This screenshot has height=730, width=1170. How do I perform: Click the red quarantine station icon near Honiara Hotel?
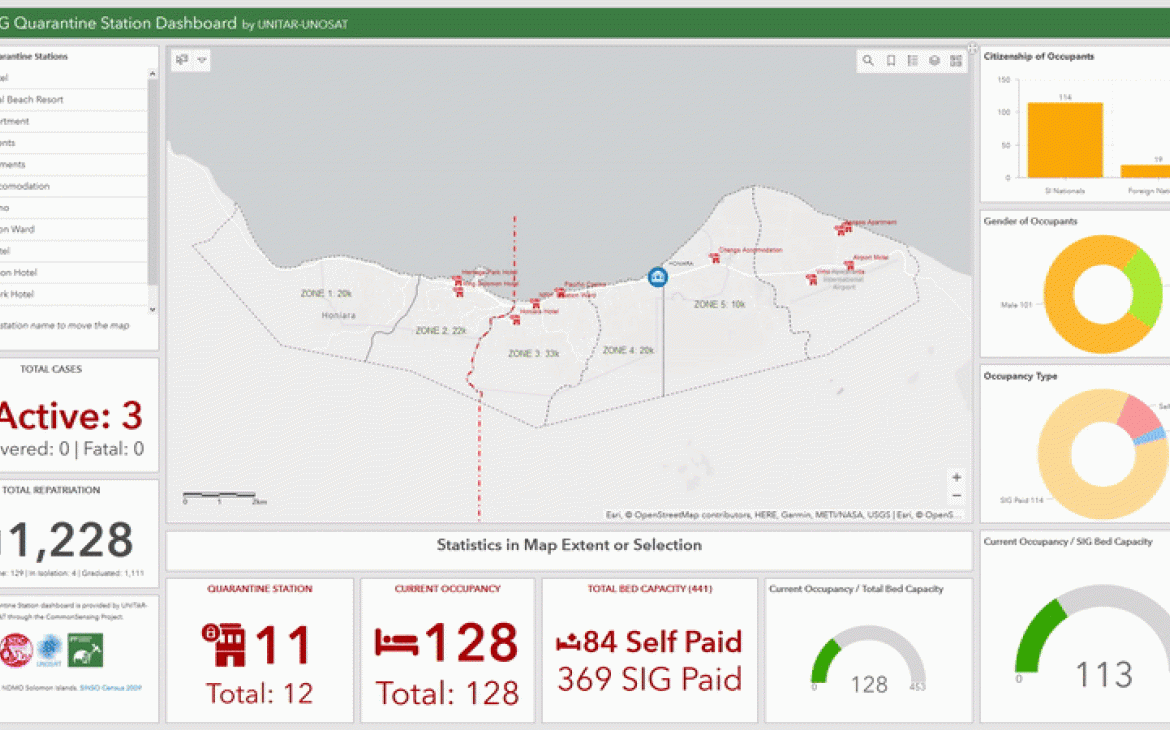coord(535,303)
